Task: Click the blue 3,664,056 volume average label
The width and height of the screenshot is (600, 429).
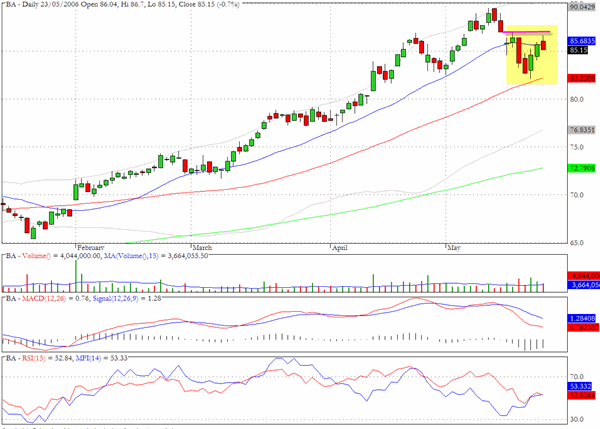Action: 584,285
